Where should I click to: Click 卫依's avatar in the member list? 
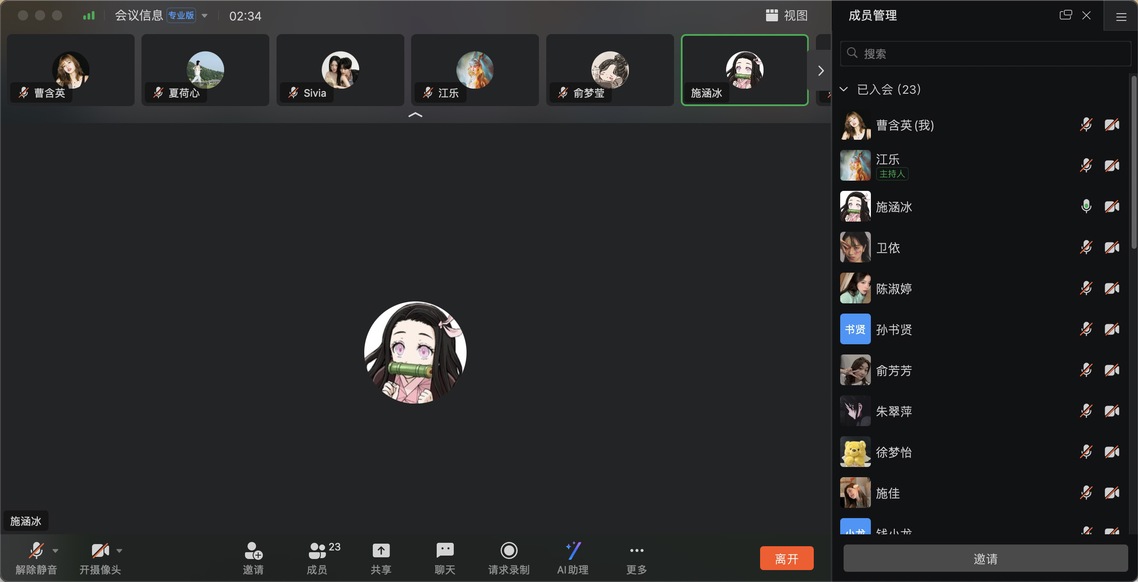tap(856, 247)
